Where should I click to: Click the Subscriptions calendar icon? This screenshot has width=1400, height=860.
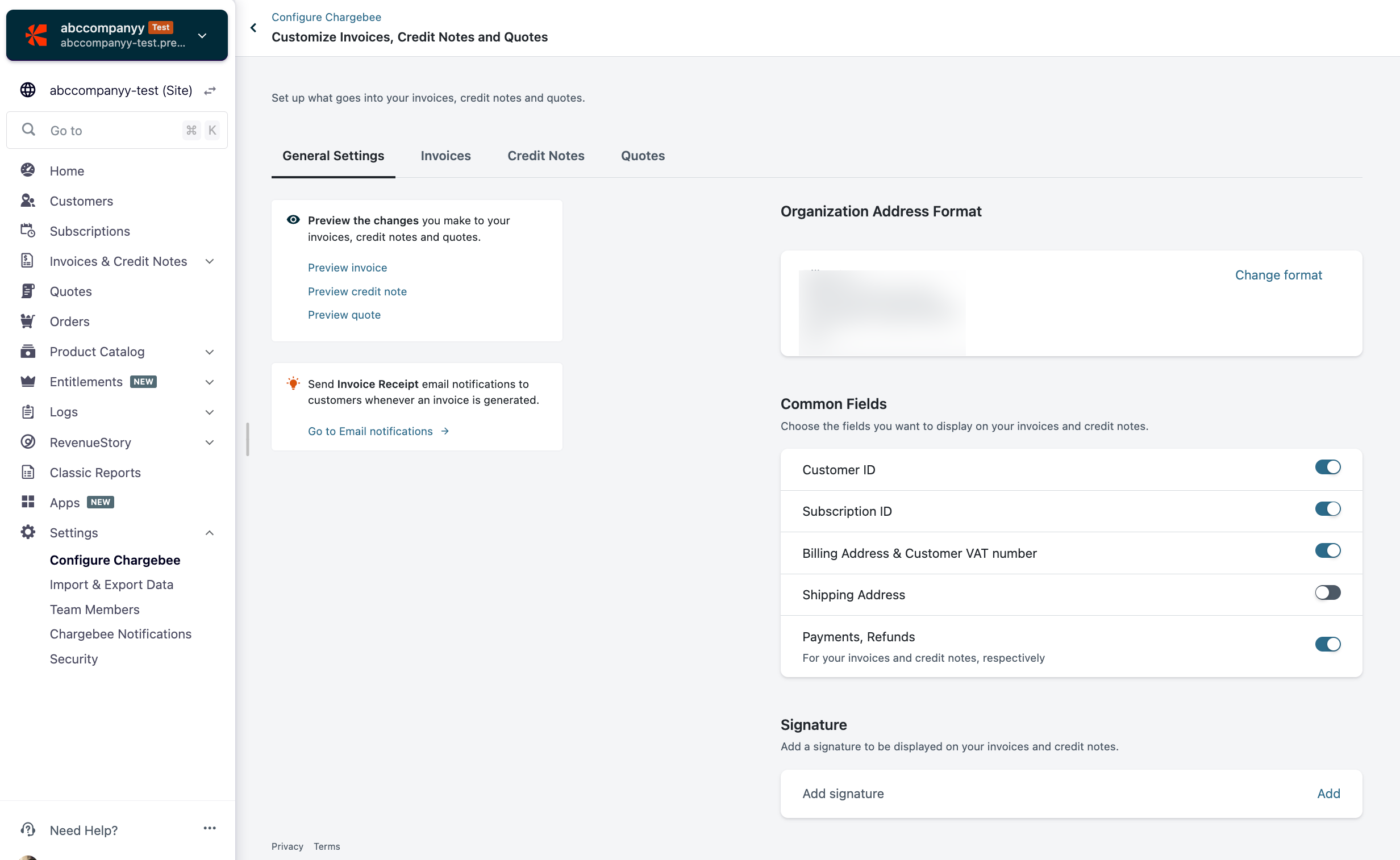point(28,231)
